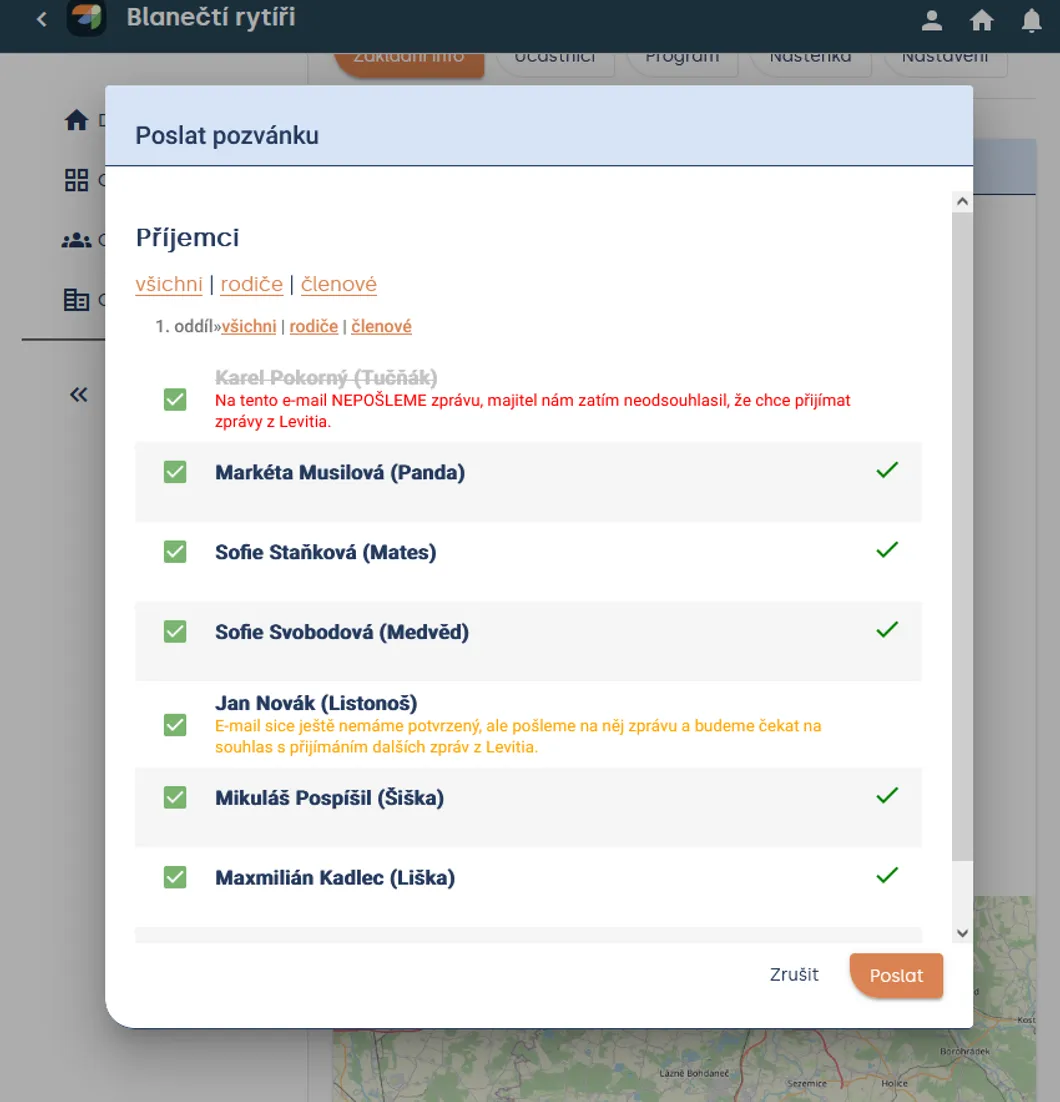Click scrollbar down arrow in dialog
The width and height of the screenshot is (1060, 1102).
962,933
